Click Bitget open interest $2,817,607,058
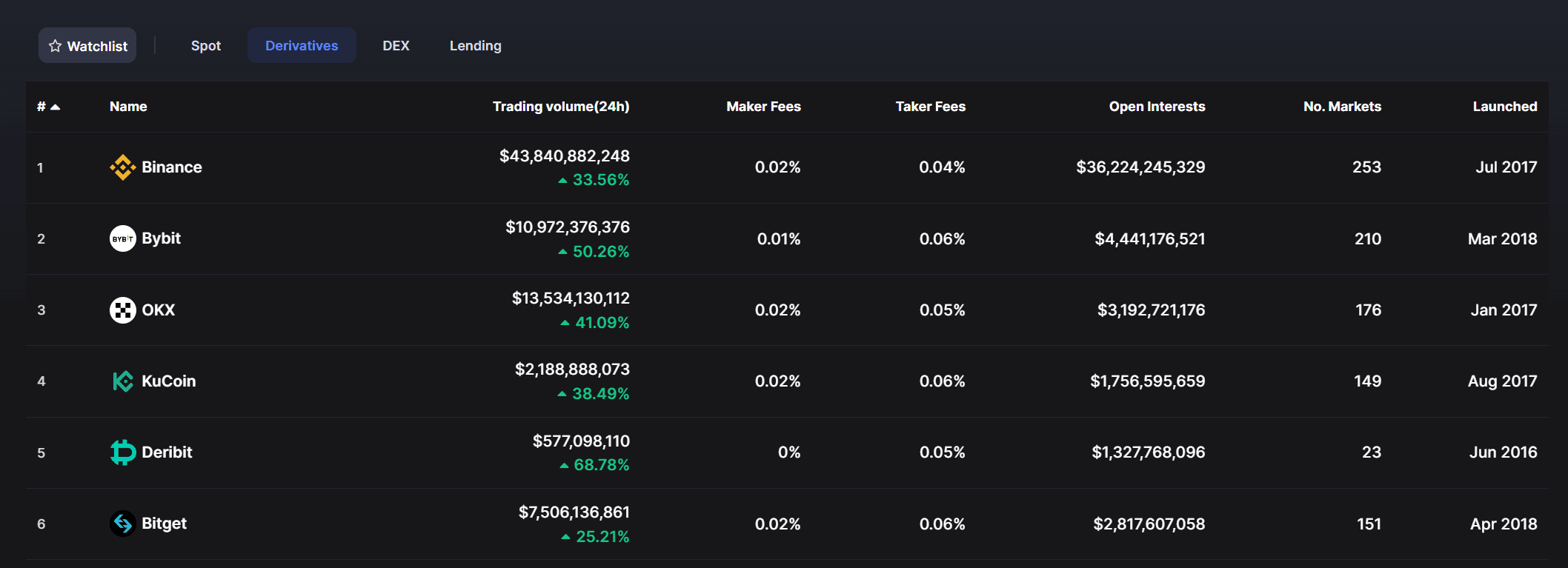 [x=1149, y=524]
